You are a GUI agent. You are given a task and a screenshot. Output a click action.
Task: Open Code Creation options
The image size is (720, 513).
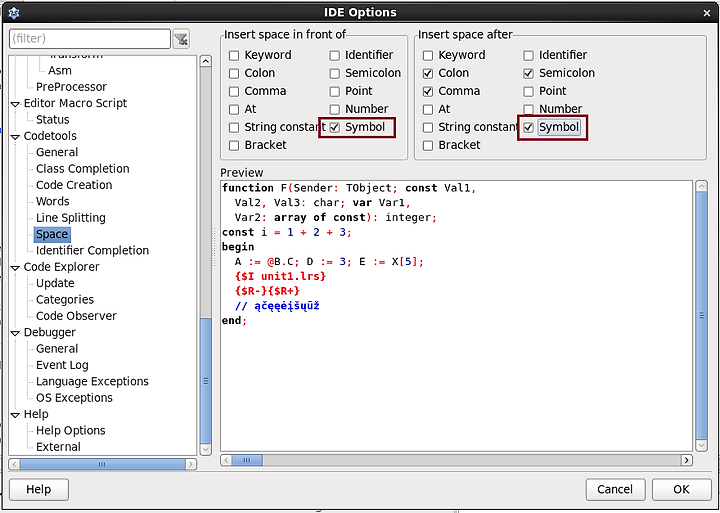tap(74, 185)
